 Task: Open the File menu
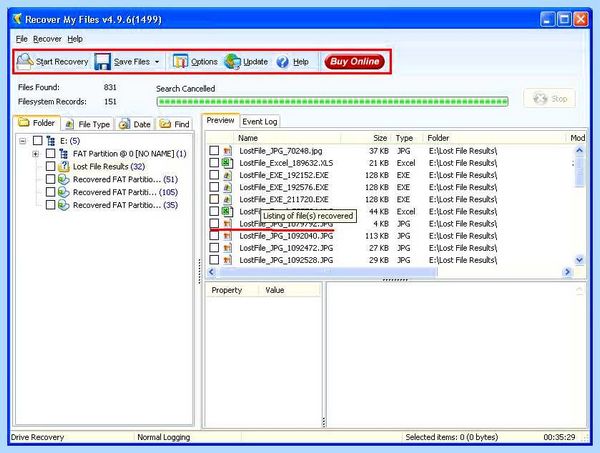coord(21,39)
